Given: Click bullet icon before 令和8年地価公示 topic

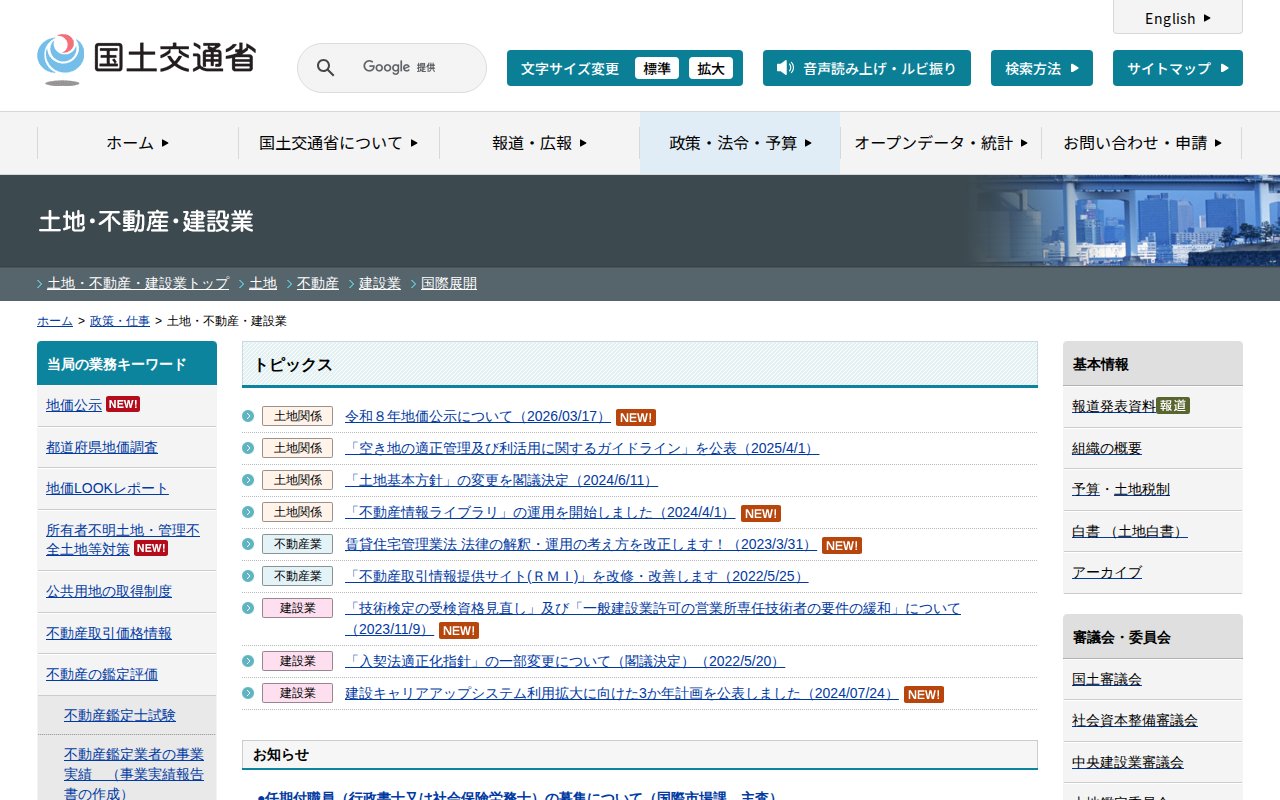Looking at the screenshot, I should (248, 416).
